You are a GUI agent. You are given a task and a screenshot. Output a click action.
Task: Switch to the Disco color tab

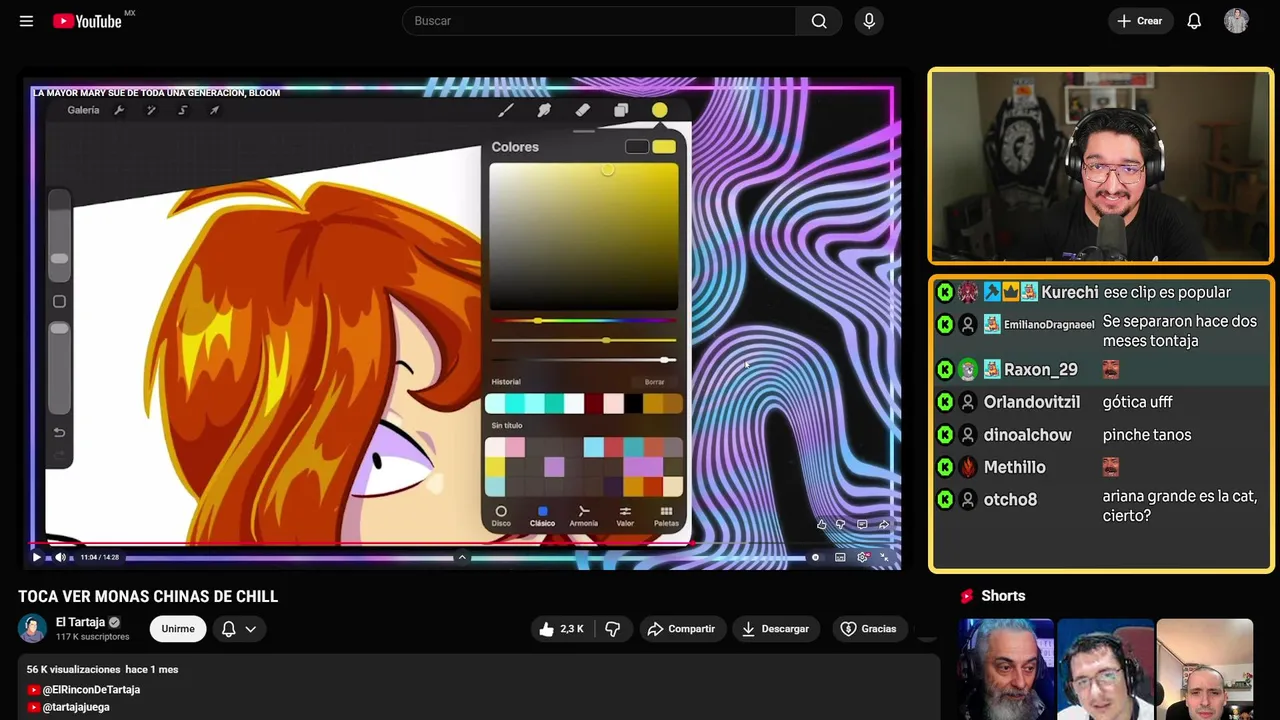[x=501, y=516]
